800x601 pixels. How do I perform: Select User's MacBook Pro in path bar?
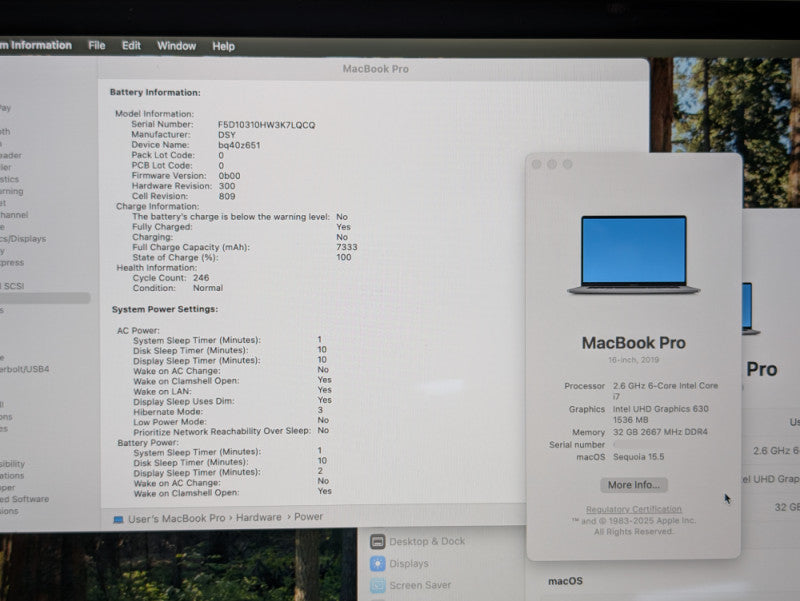point(177,518)
